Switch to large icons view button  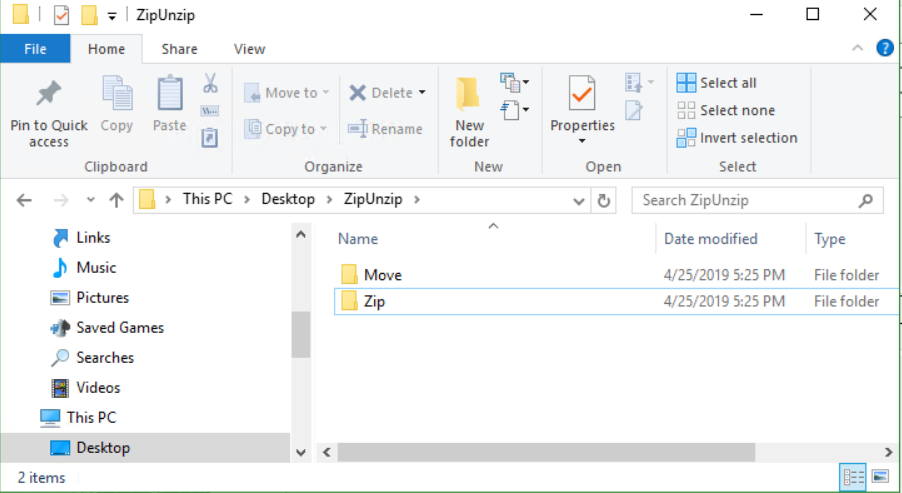pyautogui.click(x=880, y=477)
